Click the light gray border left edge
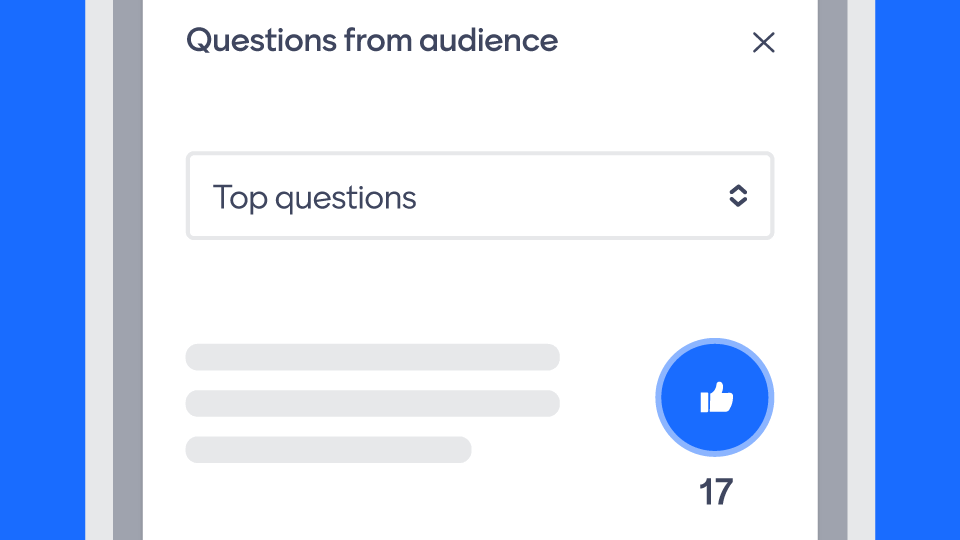The height and width of the screenshot is (540, 960). tap(99, 270)
